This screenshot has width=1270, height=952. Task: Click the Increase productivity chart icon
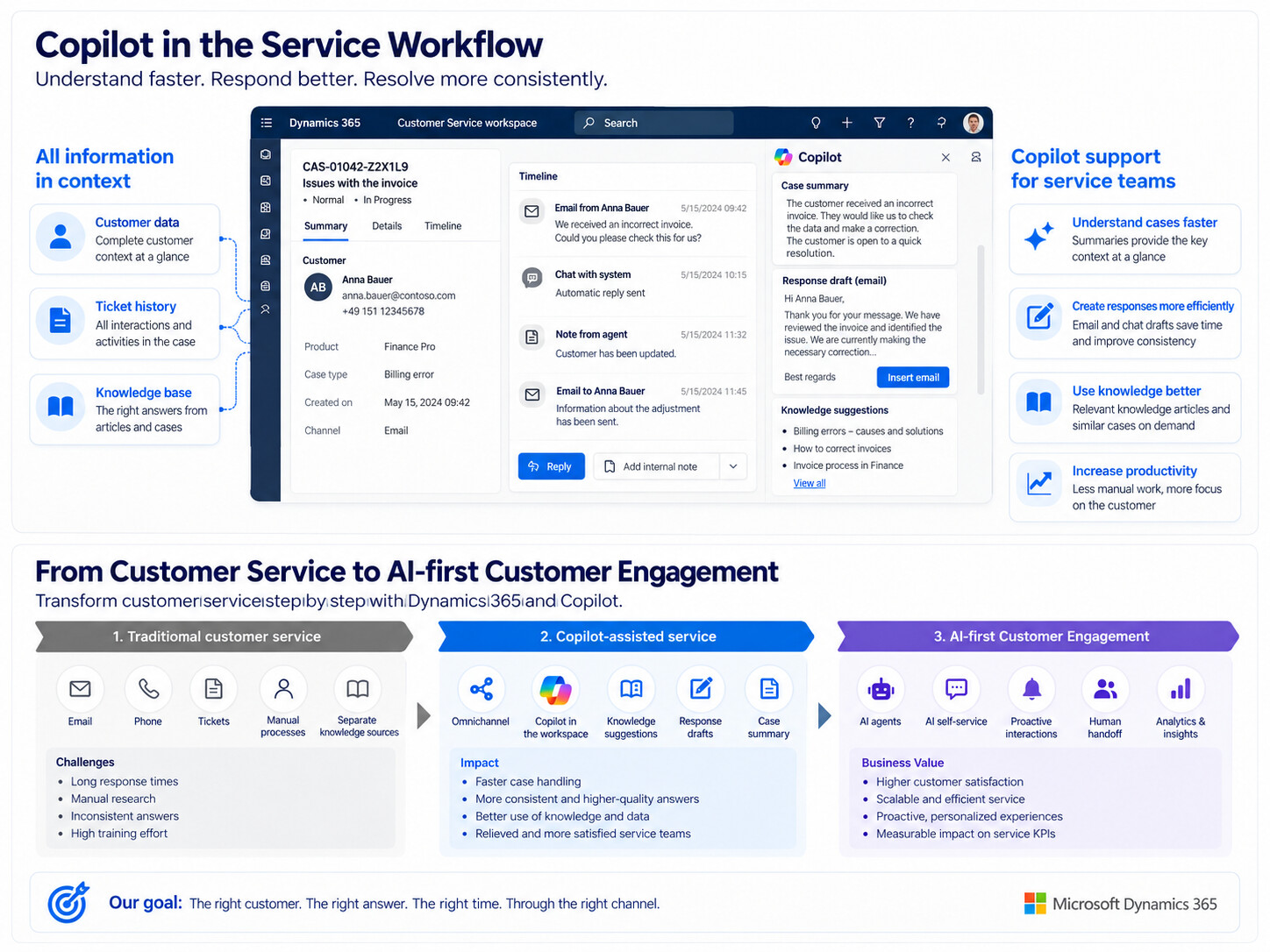pos(1039,482)
